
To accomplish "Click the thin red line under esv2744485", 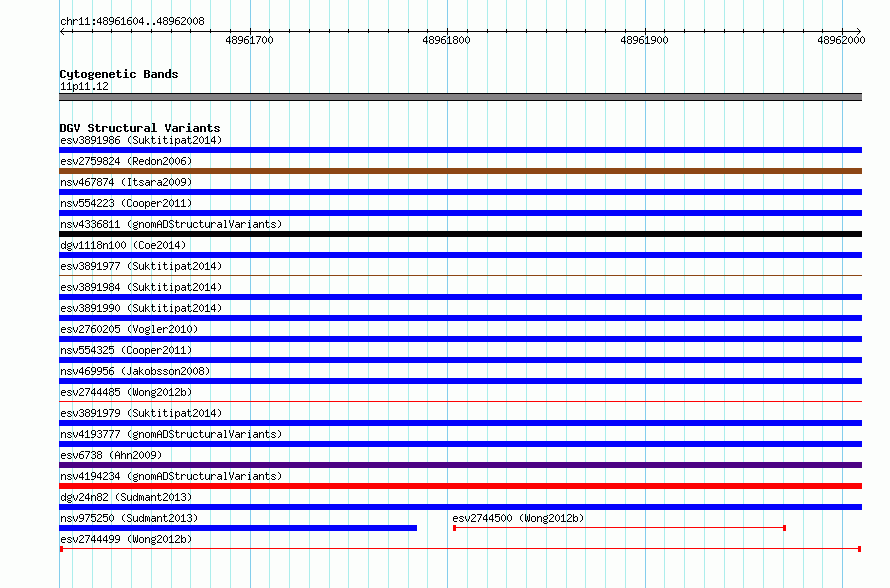I will point(460,402).
